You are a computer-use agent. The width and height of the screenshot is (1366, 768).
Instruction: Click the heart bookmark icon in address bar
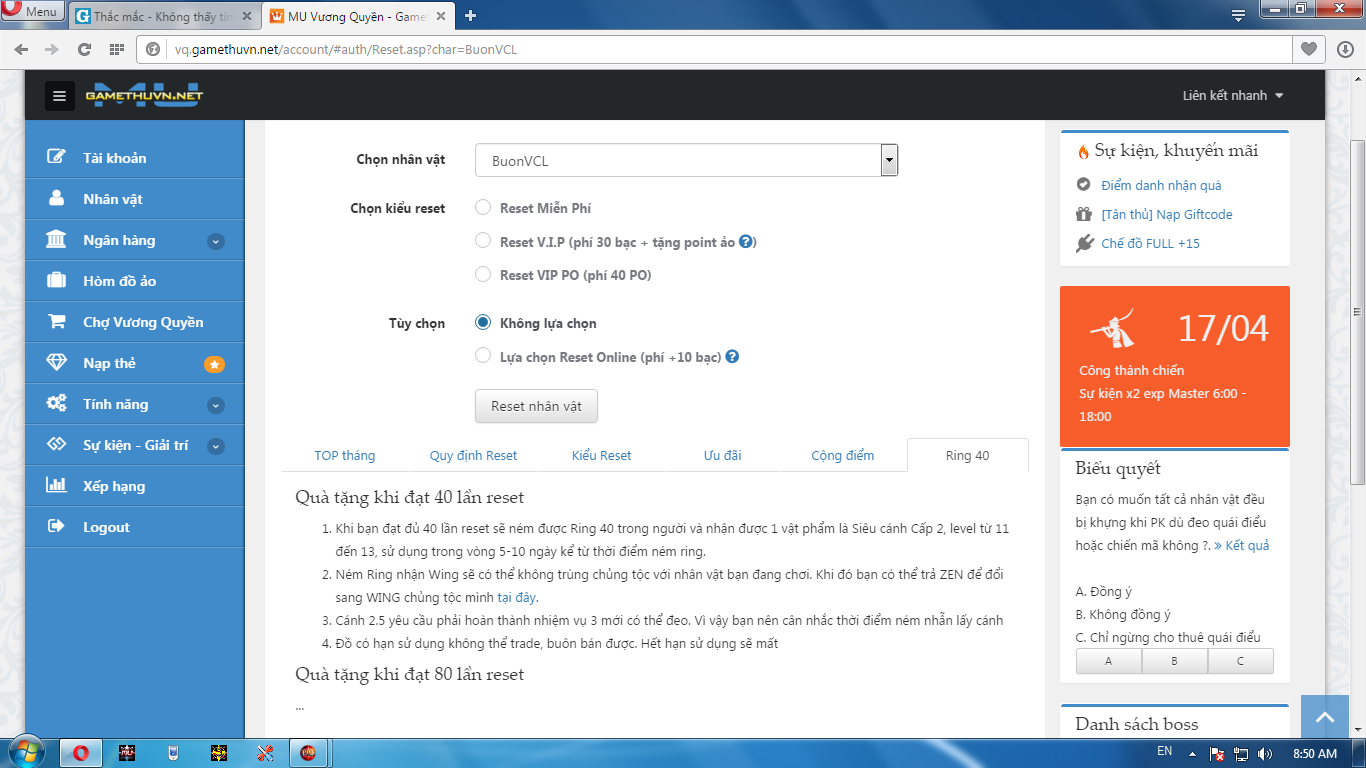[x=1308, y=49]
